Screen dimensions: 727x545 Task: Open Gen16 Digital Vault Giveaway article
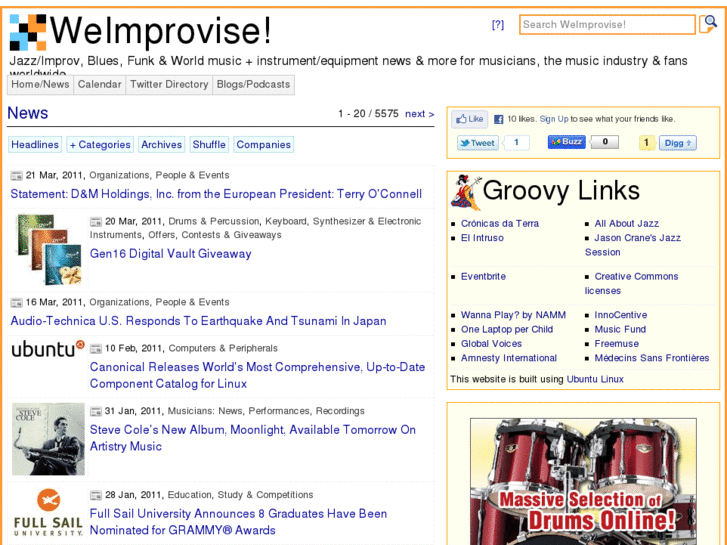pyautogui.click(x=171, y=254)
